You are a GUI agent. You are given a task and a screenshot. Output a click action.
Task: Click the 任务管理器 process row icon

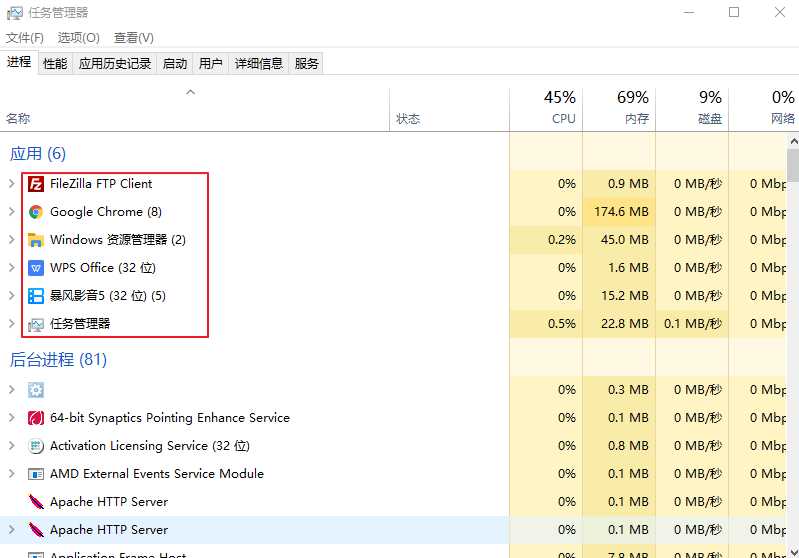point(36,325)
